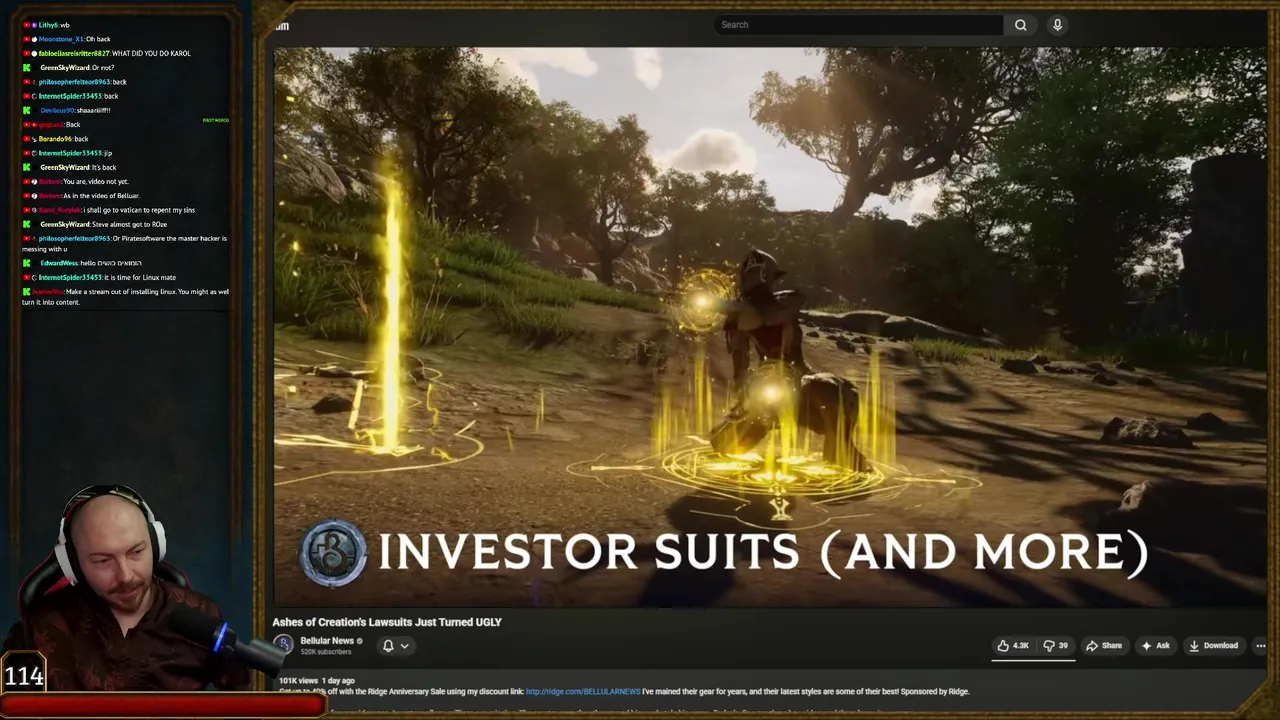Click the YouTube search magnifier button

pos(1020,25)
